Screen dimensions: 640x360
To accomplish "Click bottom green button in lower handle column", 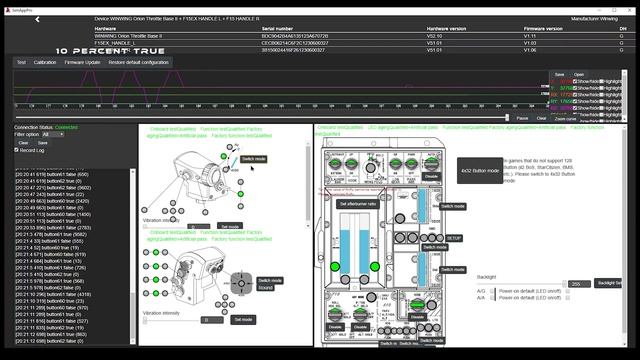I will [x=156, y=293].
